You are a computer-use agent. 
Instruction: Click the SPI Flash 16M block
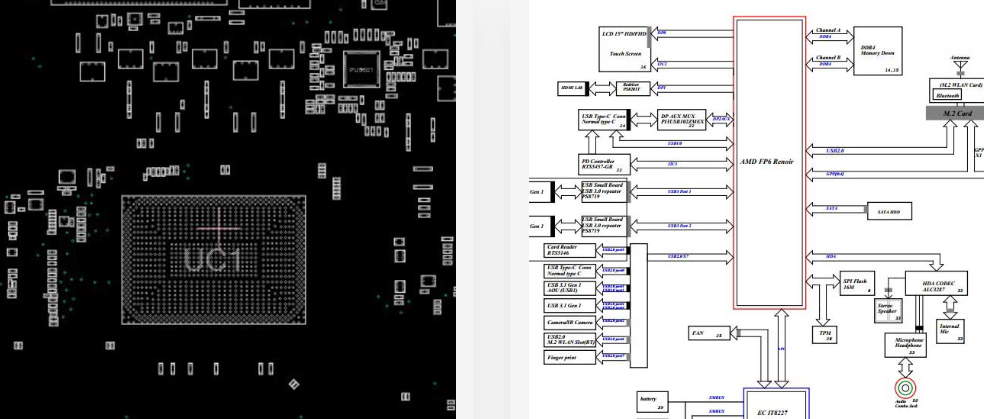pos(857,284)
